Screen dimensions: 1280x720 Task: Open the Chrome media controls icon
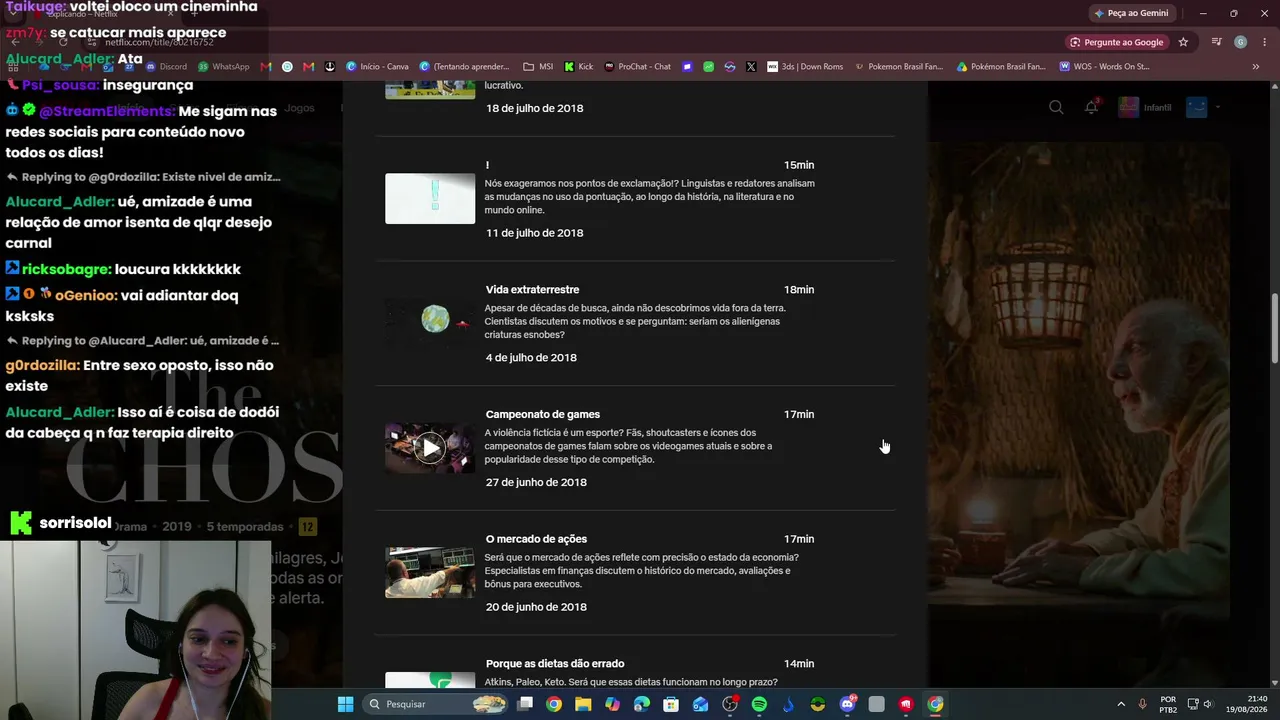[x=1216, y=42]
